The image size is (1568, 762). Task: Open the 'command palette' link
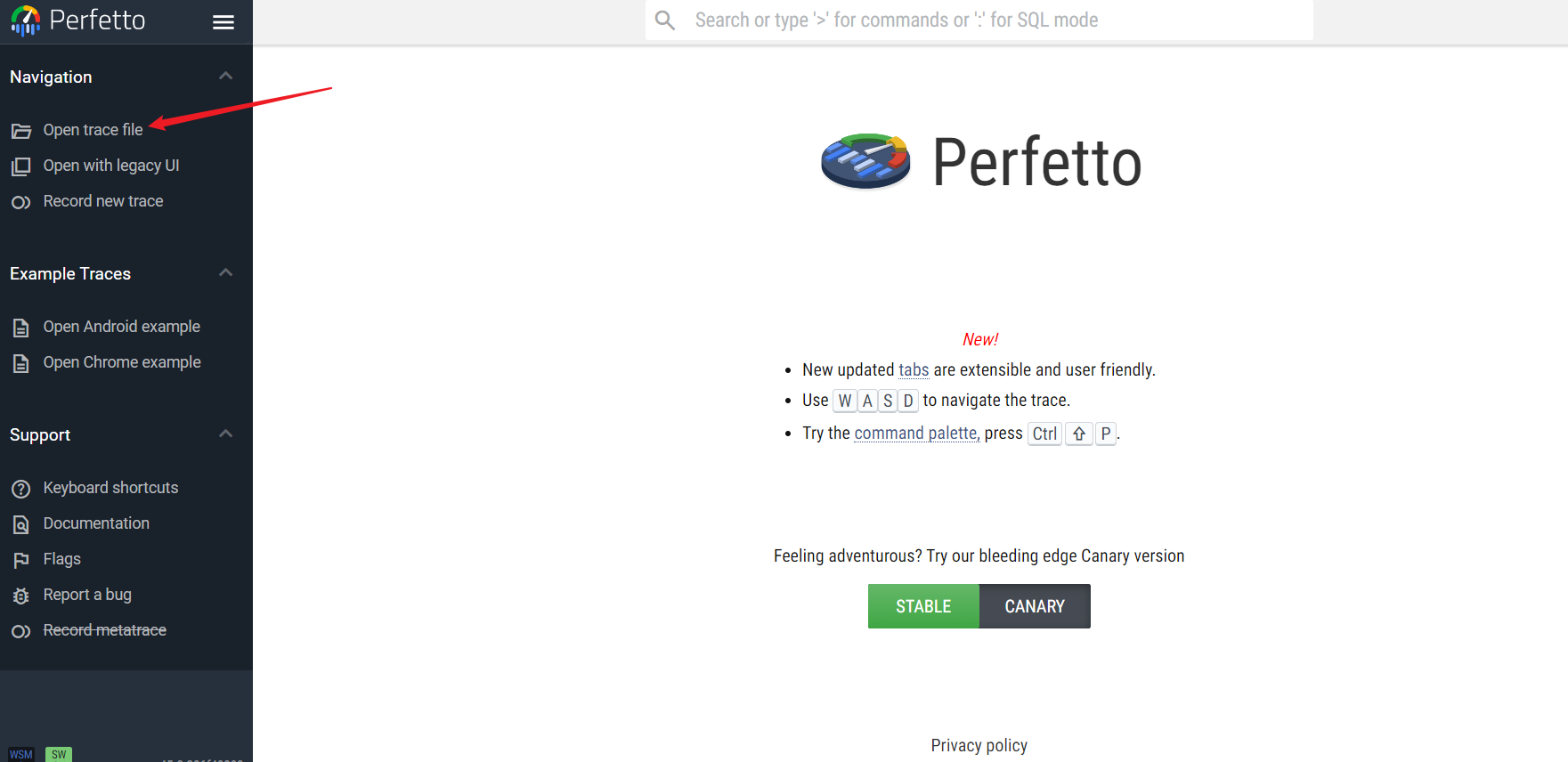[916, 434]
